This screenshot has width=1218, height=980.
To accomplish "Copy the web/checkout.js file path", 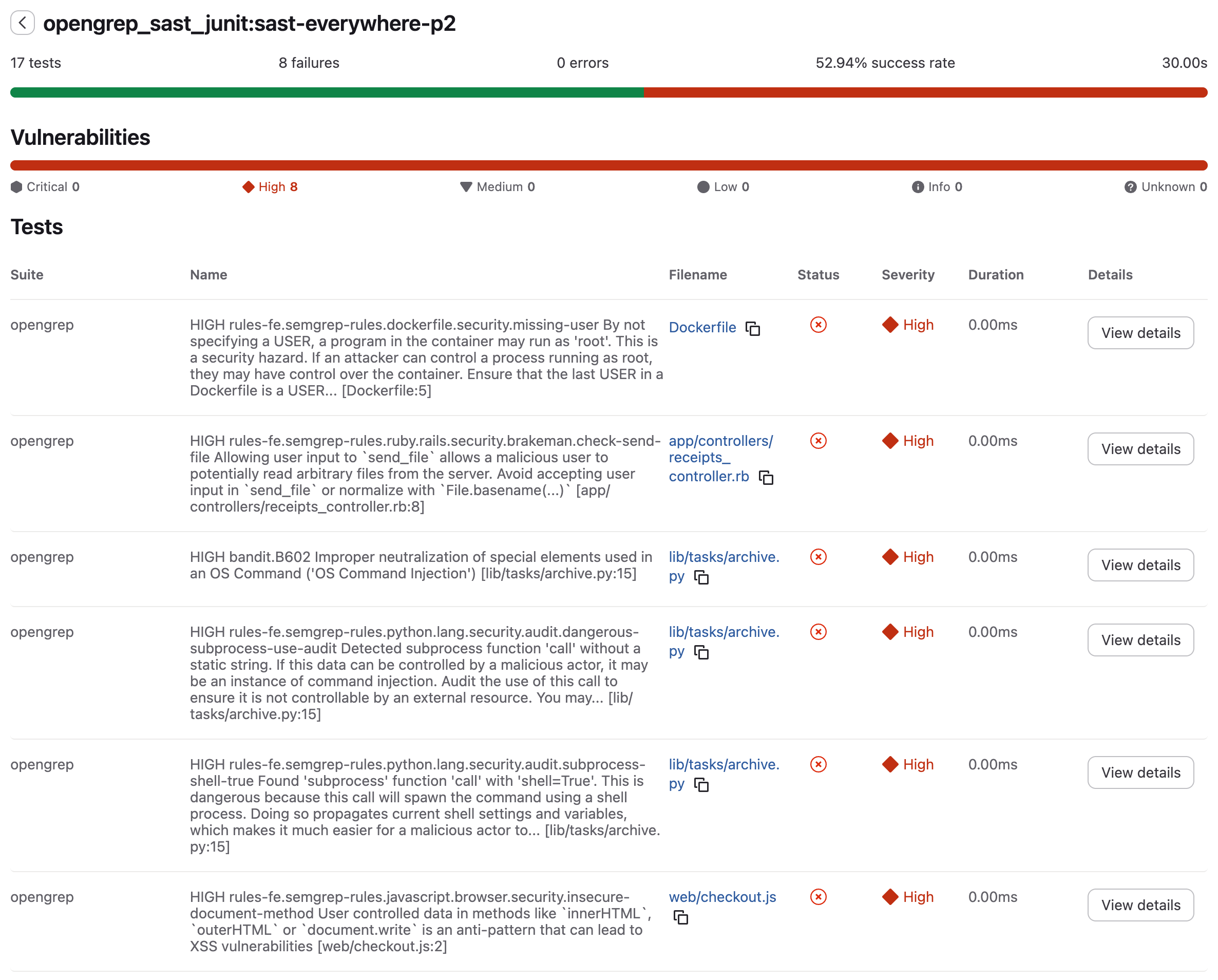I will pos(681,917).
